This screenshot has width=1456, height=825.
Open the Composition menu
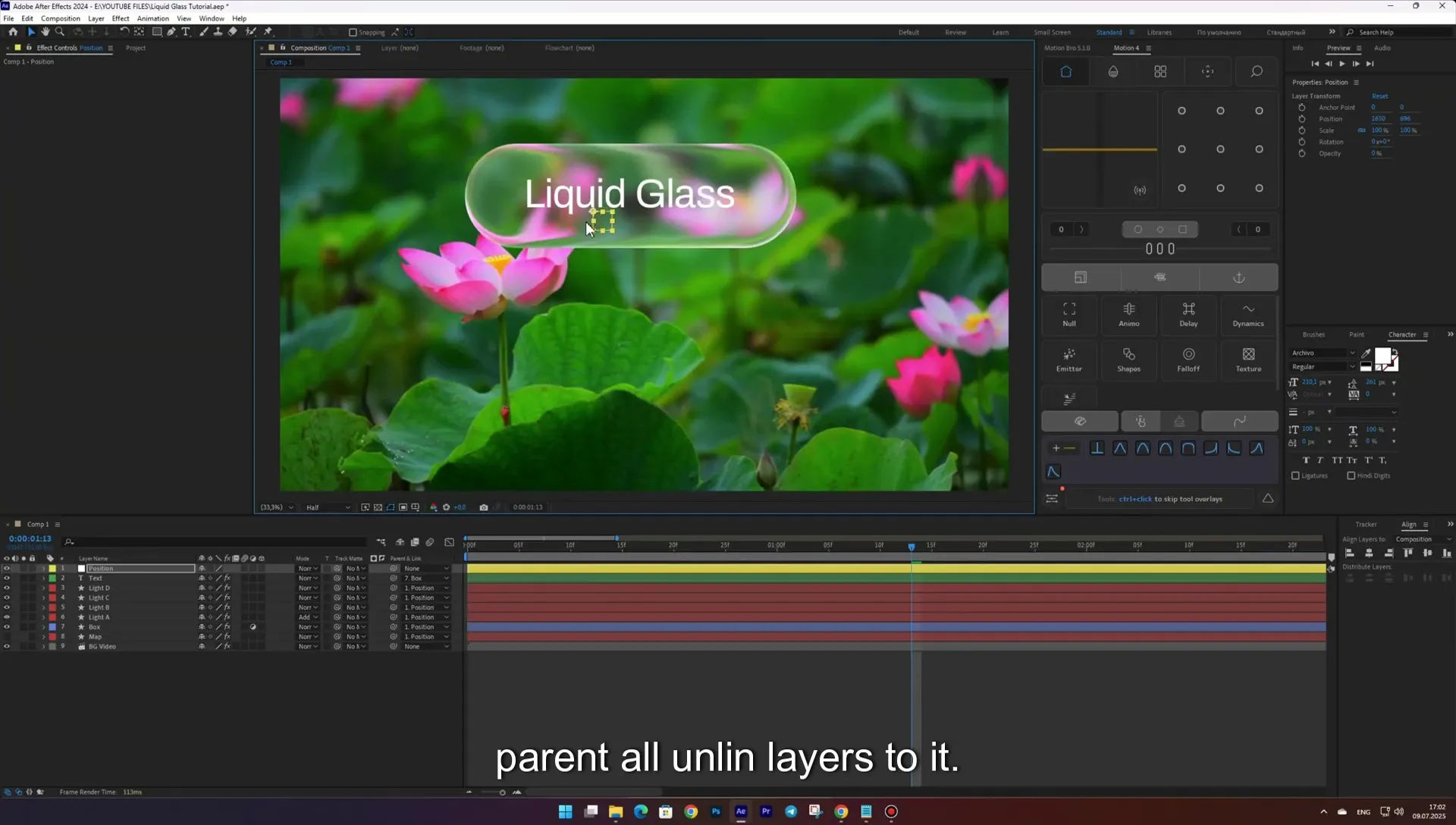tap(61, 18)
